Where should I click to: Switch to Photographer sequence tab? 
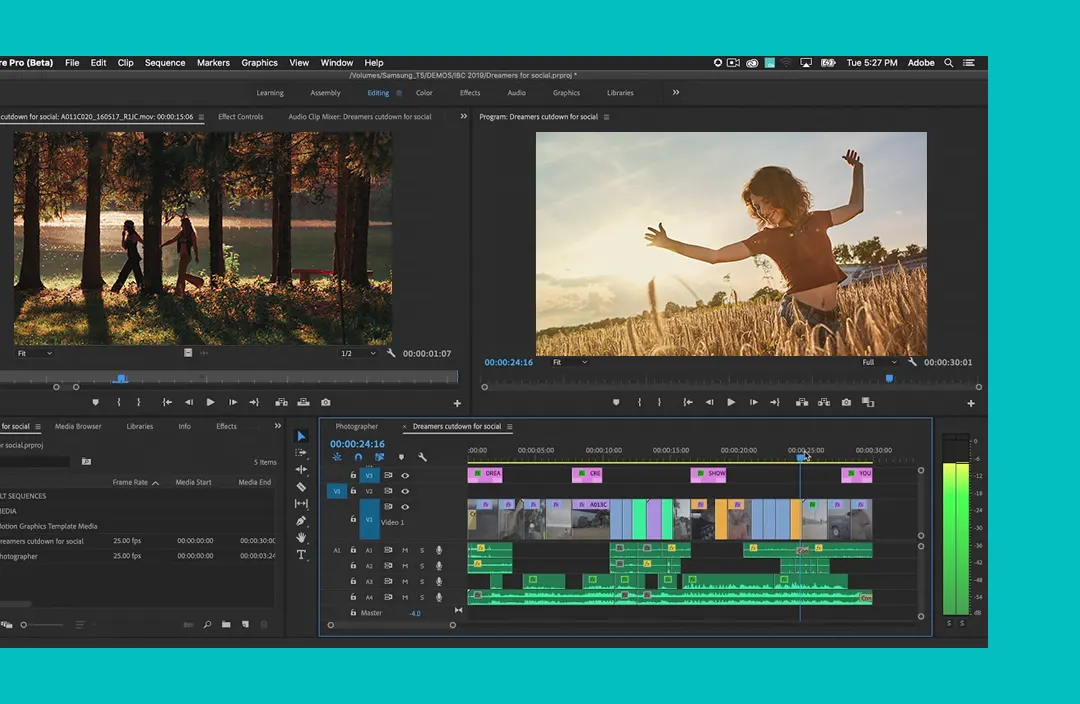pos(357,426)
